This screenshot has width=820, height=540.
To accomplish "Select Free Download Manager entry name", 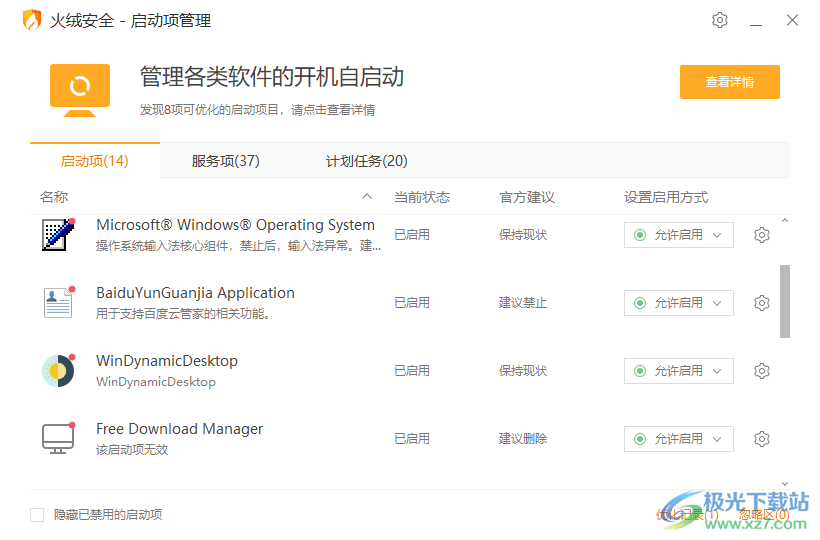I will pyautogui.click(x=179, y=429).
